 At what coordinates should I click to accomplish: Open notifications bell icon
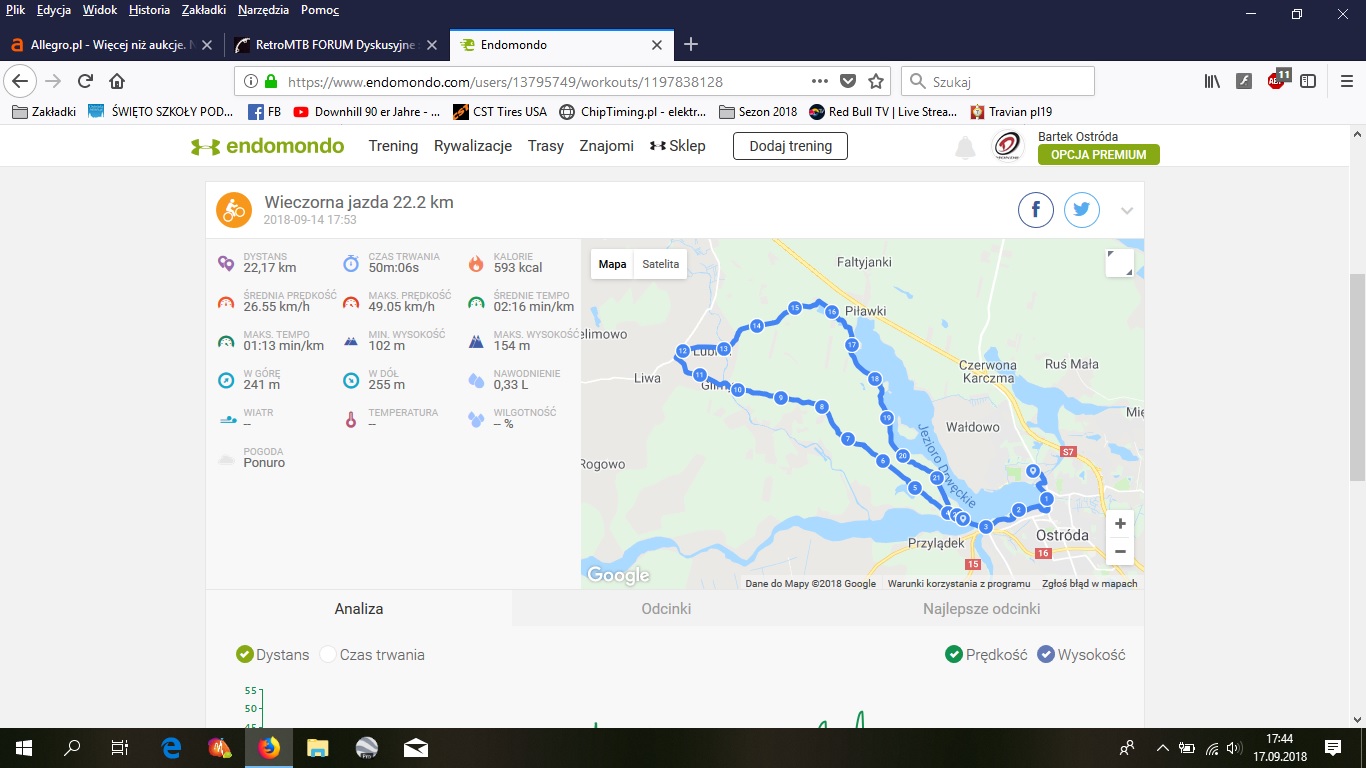[x=965, y=148]
